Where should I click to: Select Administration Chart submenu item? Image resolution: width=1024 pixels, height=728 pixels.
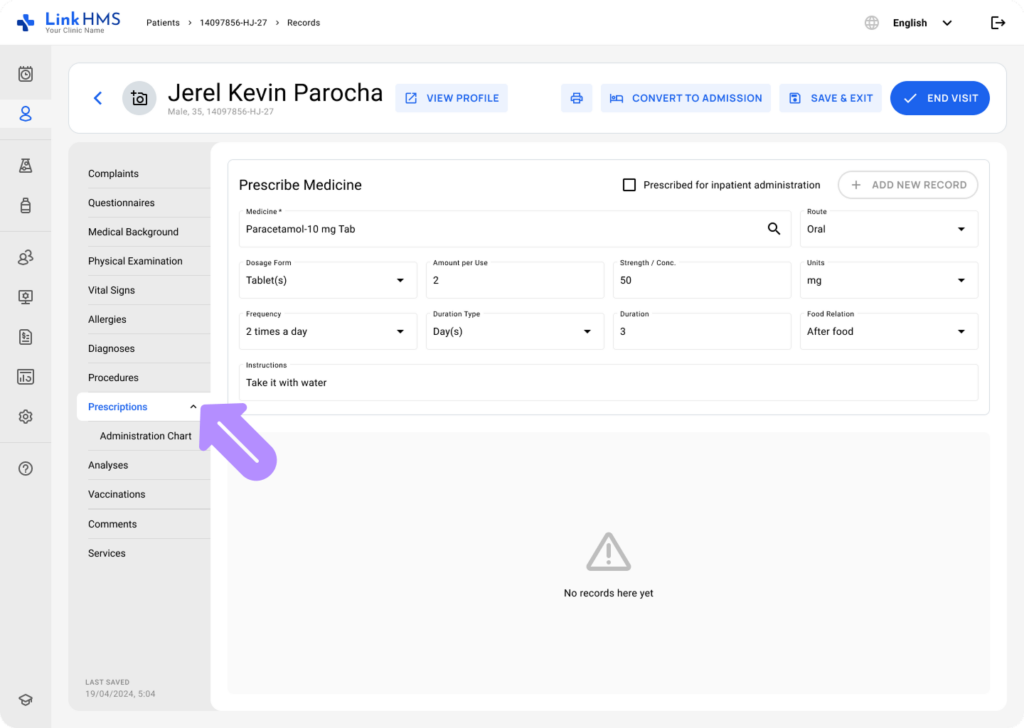coord(145,436)
